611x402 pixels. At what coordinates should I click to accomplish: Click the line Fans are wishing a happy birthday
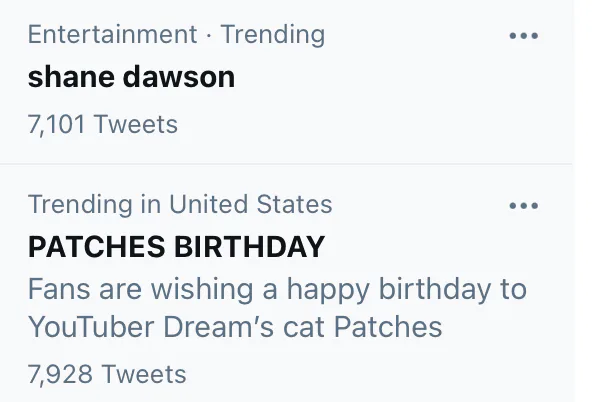(x=277, y=290)
